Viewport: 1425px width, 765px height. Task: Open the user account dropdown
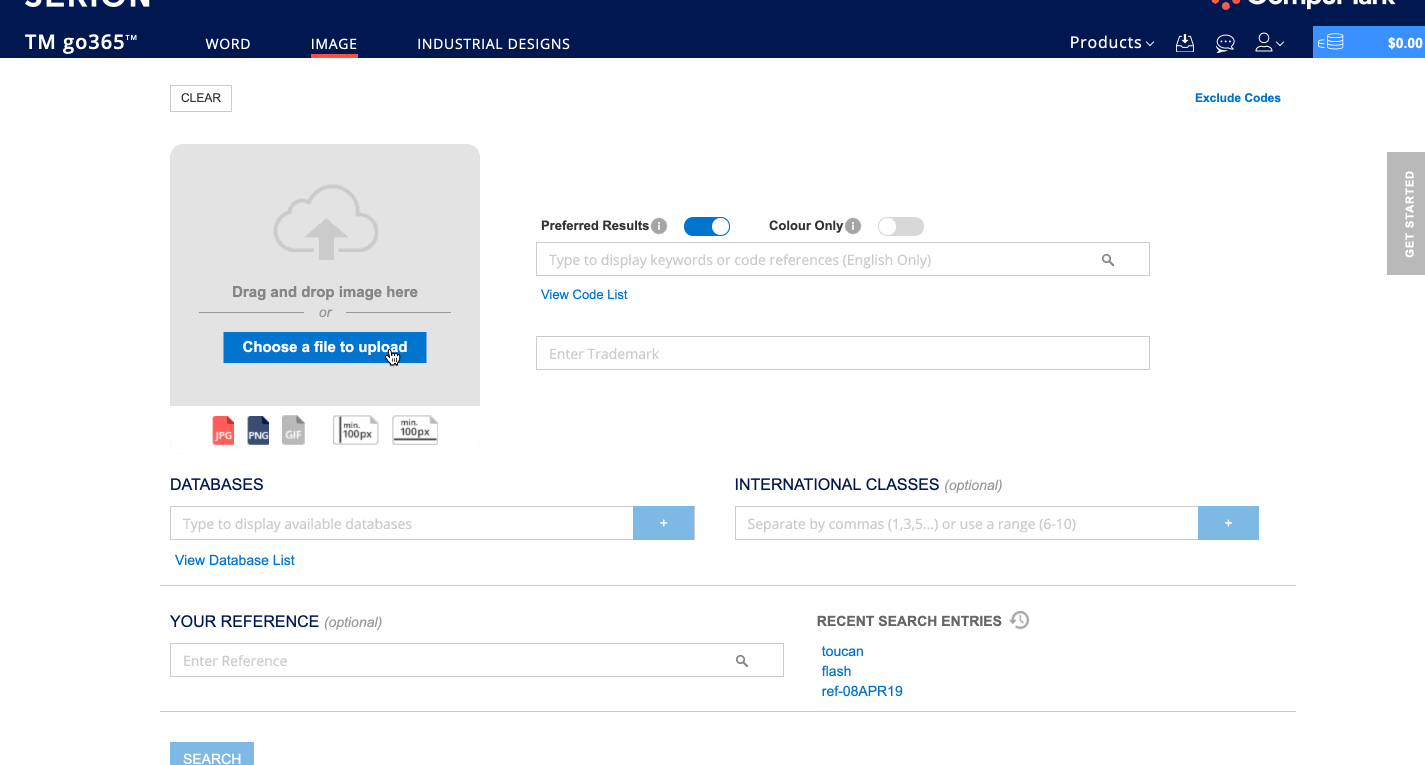click(1269, 43)
